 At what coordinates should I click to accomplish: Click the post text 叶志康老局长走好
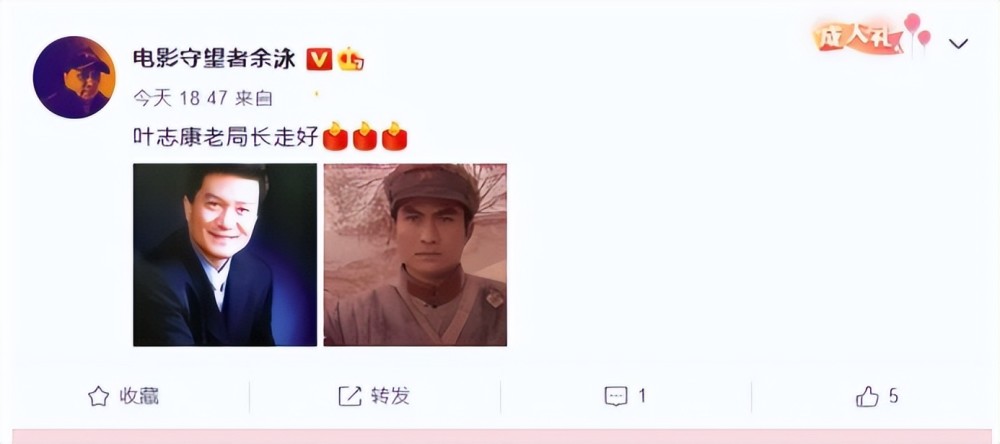(225, 137)
